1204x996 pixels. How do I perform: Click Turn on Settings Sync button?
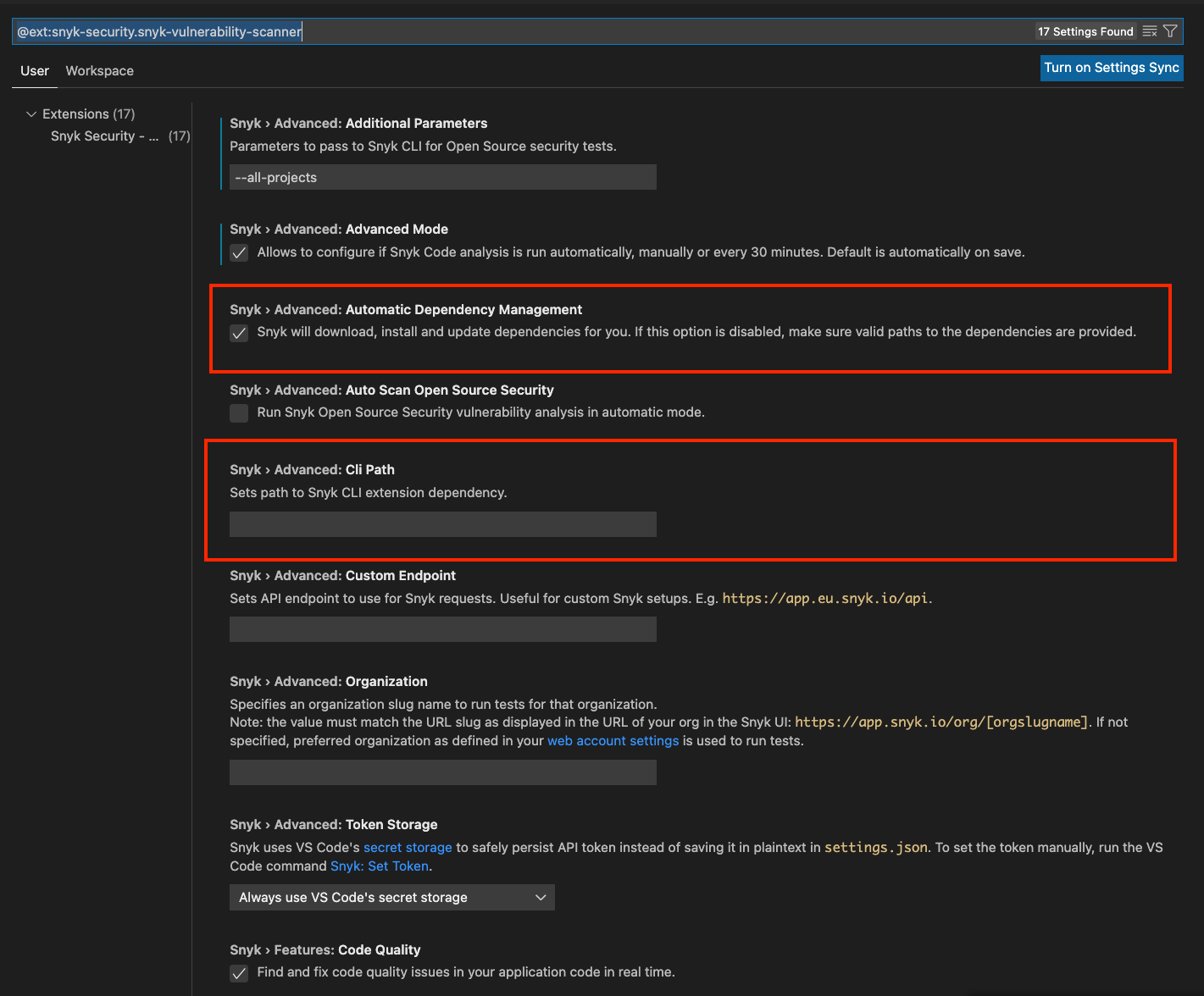(1112, 68)
